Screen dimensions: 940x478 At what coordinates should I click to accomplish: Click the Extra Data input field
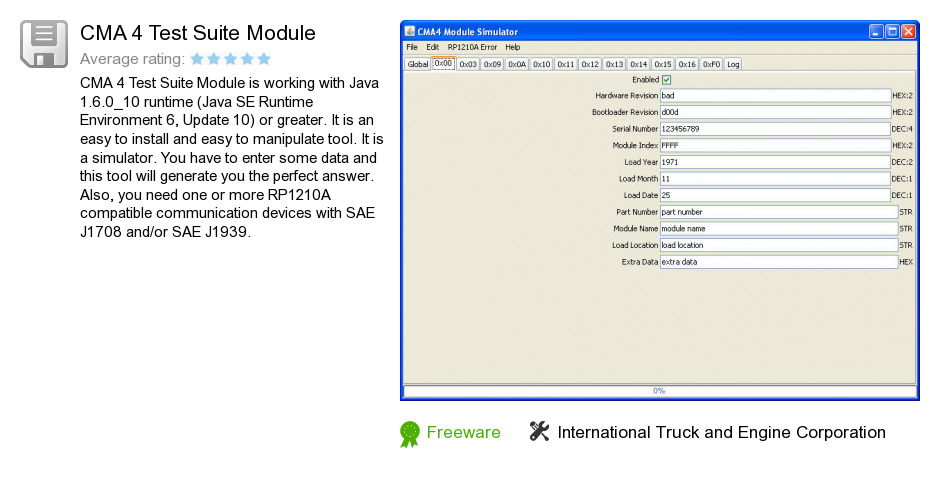pyautogui.click(x=779, y=261)
